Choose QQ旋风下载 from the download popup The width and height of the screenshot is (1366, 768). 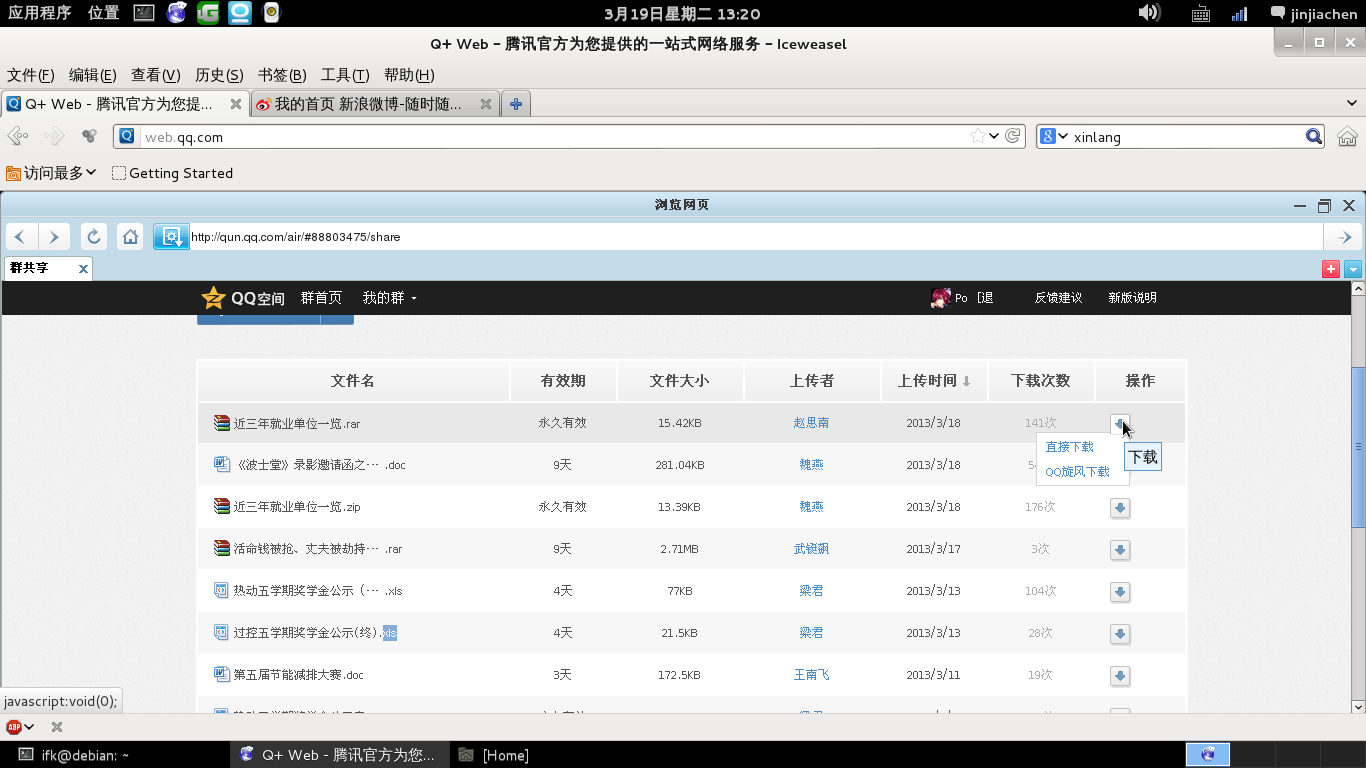tap(1077, 472)
